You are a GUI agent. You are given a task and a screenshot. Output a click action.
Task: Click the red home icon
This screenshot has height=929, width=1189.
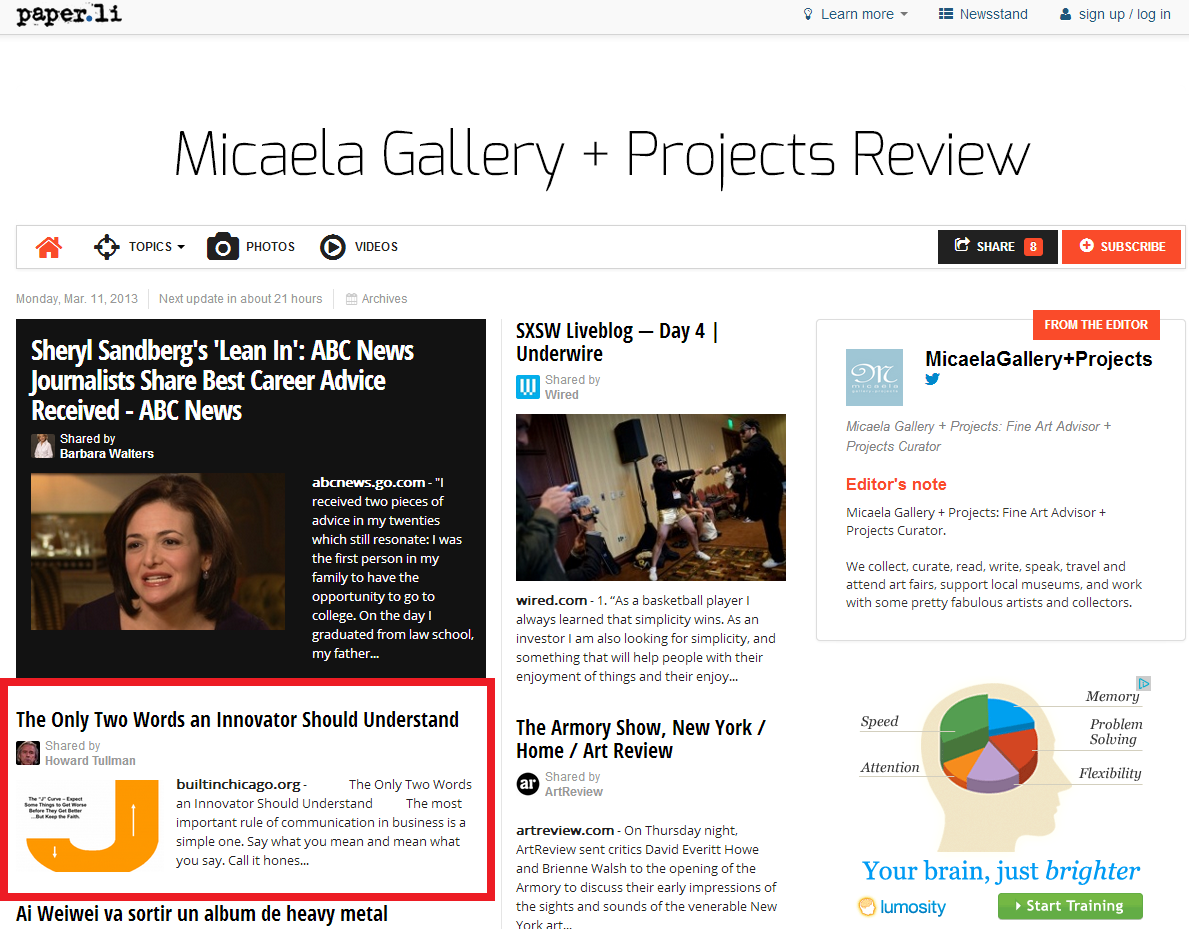point(49,247)
